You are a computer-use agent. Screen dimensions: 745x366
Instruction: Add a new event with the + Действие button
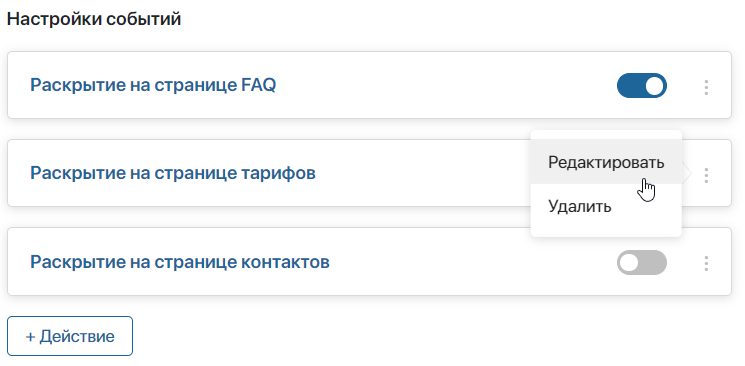pos(70,336)
